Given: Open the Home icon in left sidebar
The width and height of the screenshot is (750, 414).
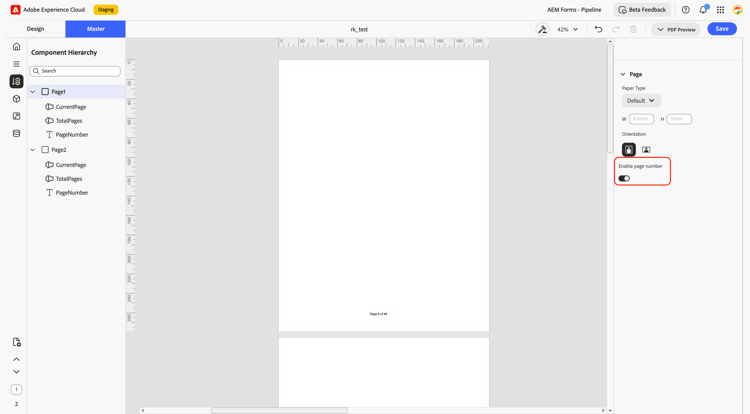Looking at the screenshot, I should click(16, 47).
